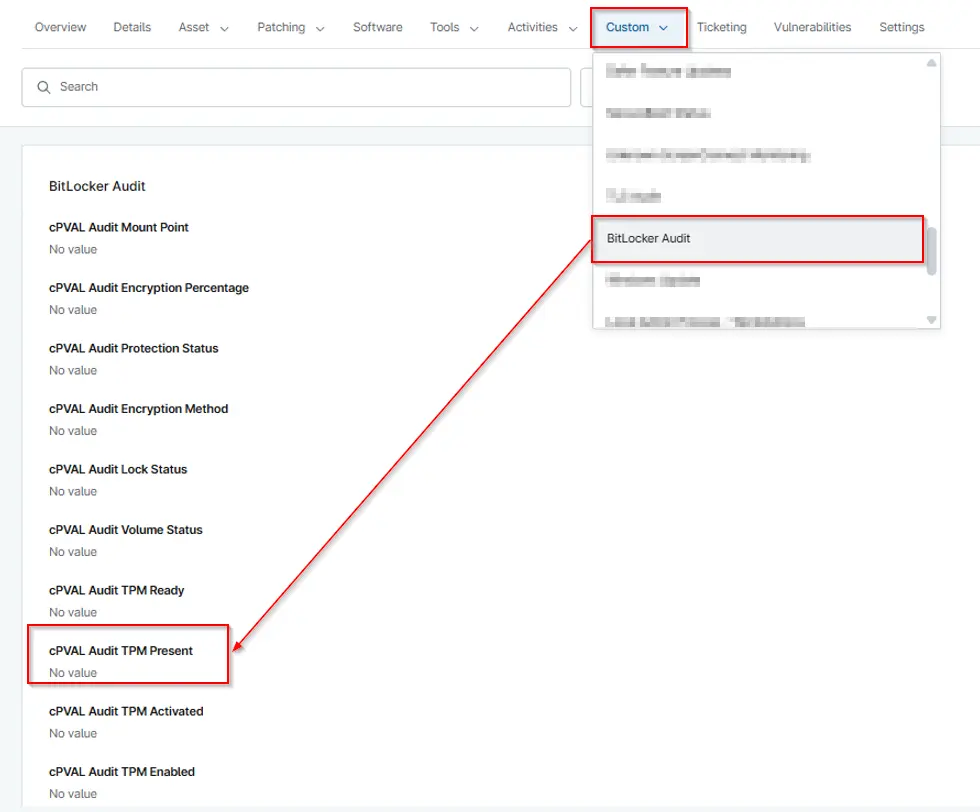Select cPVAL Audit Encryption Method label
980x812 pixels.
point(139,409)
